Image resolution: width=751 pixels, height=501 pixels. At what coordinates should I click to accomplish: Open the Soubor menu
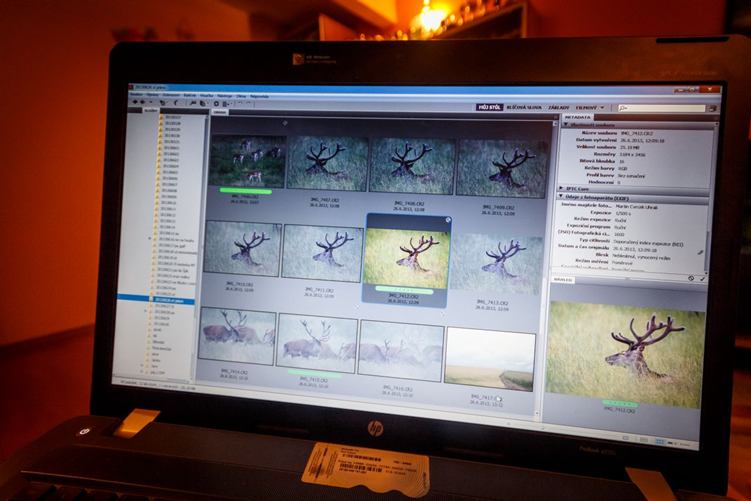click(137, 95)
